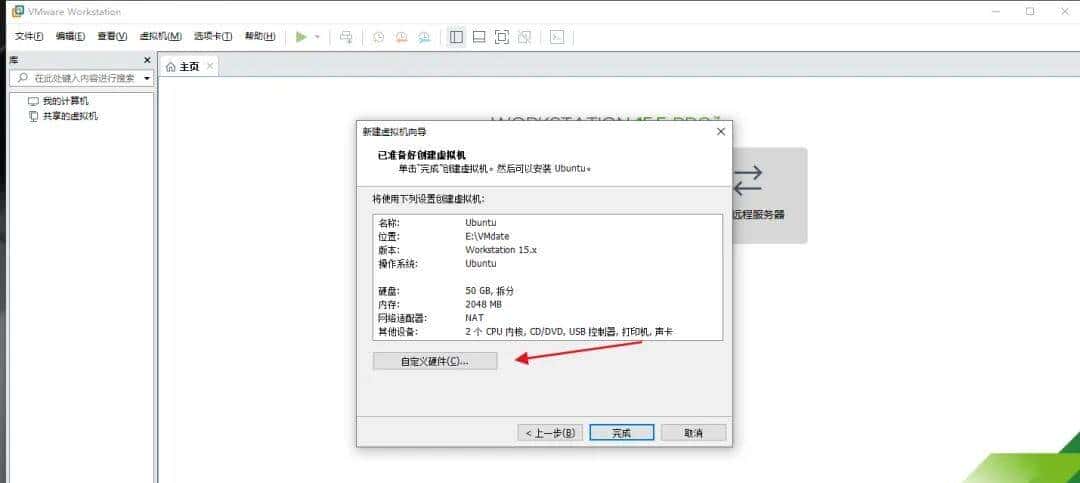Viewport: 1080px width, 483px height.
Task: Click the 将使用下列设置创建虚拟机 label
Action: [428, 198]
